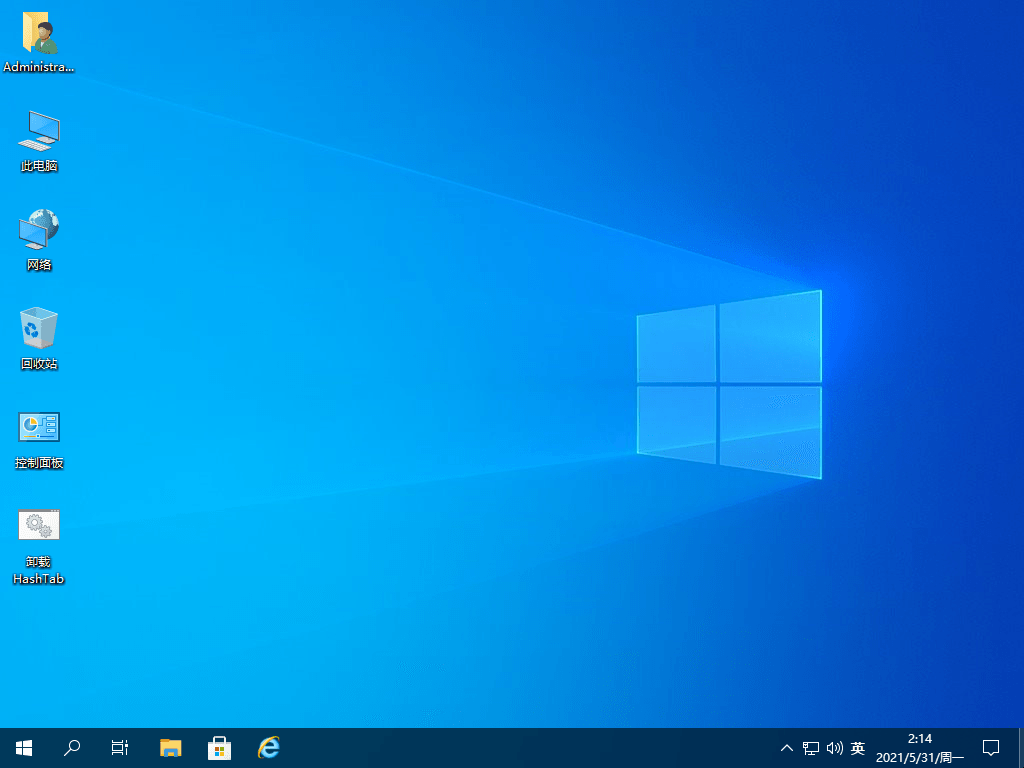The width and height of the screenshot is (1024, 768).
Task: Open the volume control in the tray
Action: coord(835,747)
